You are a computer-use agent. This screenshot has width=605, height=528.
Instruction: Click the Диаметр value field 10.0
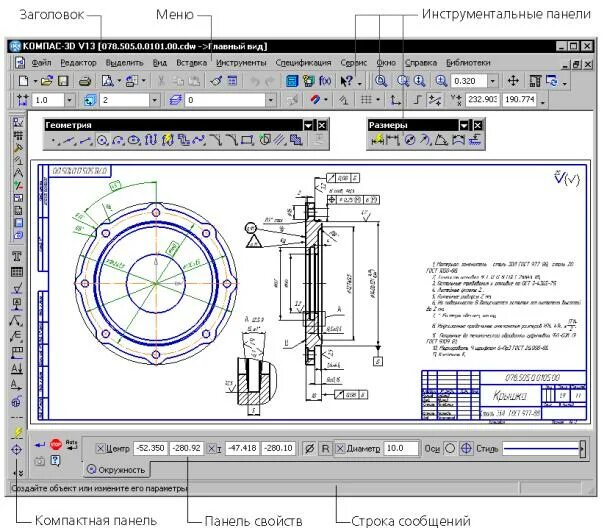pyautogui.click(x=401, y=448)
